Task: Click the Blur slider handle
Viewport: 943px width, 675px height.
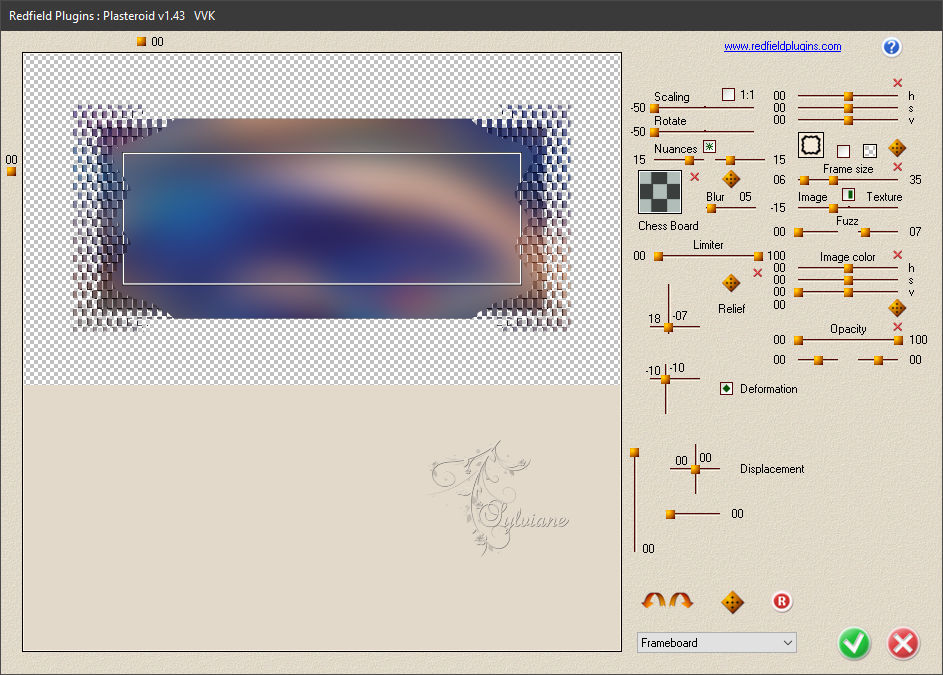Action: [x=711, y=209]
